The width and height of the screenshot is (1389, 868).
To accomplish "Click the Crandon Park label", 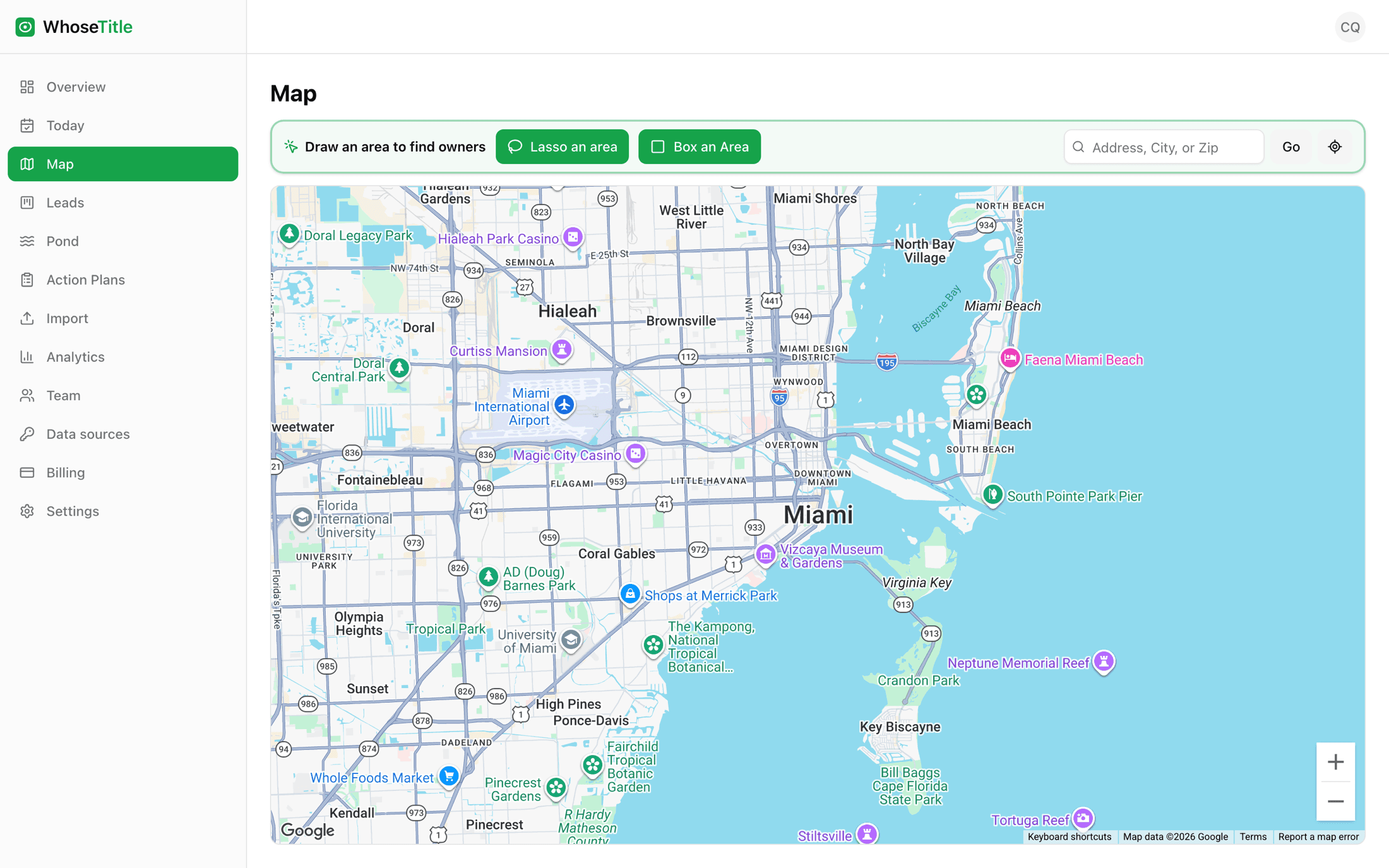I will (918, 680).
